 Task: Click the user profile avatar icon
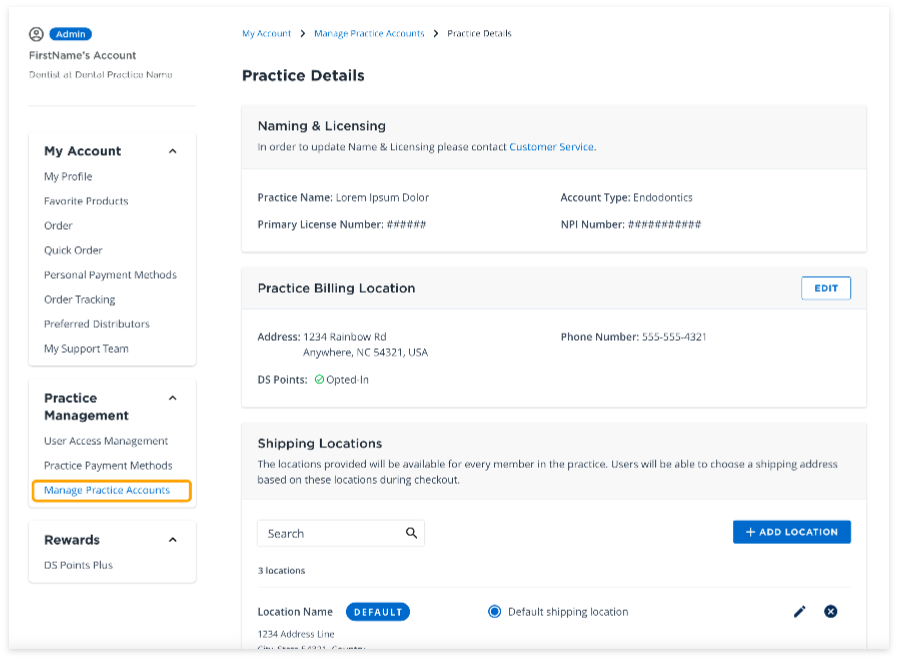(37, 34)
